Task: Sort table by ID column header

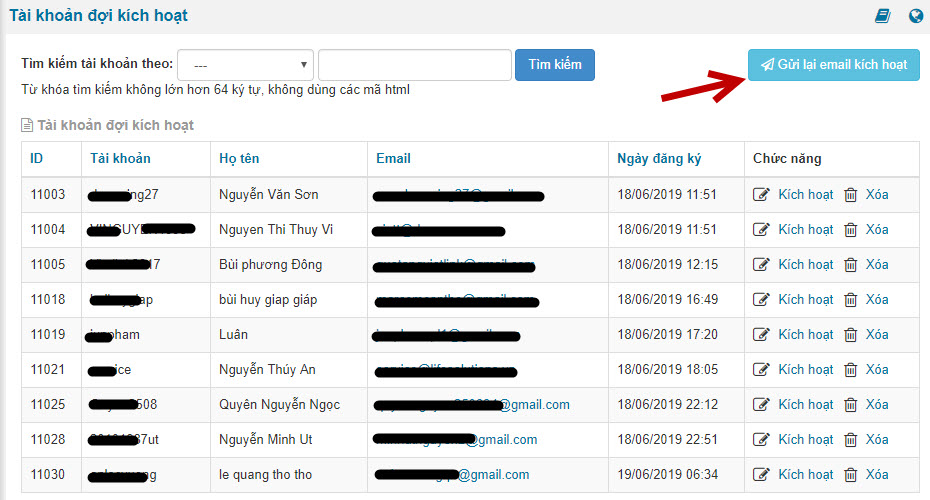Action: point(37,158)
